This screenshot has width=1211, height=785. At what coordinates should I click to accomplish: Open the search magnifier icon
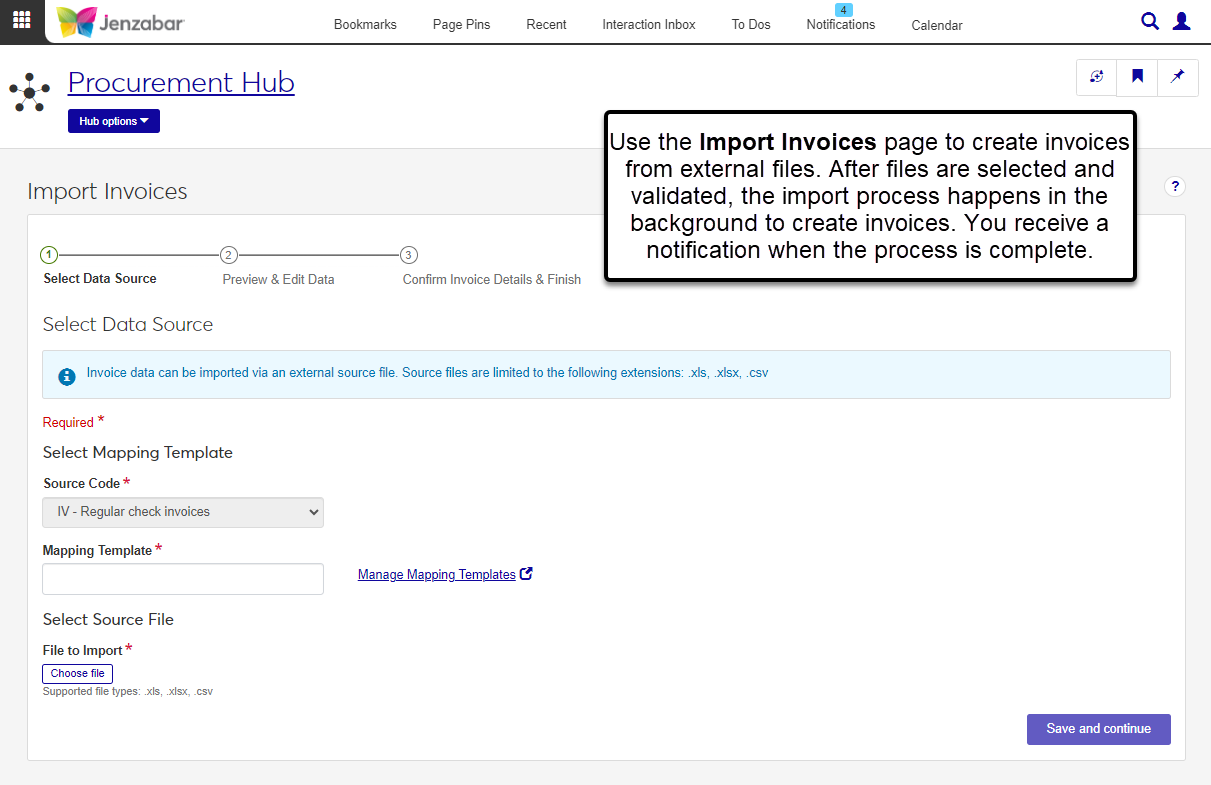pyautogui.click(x=1150, y=21)
